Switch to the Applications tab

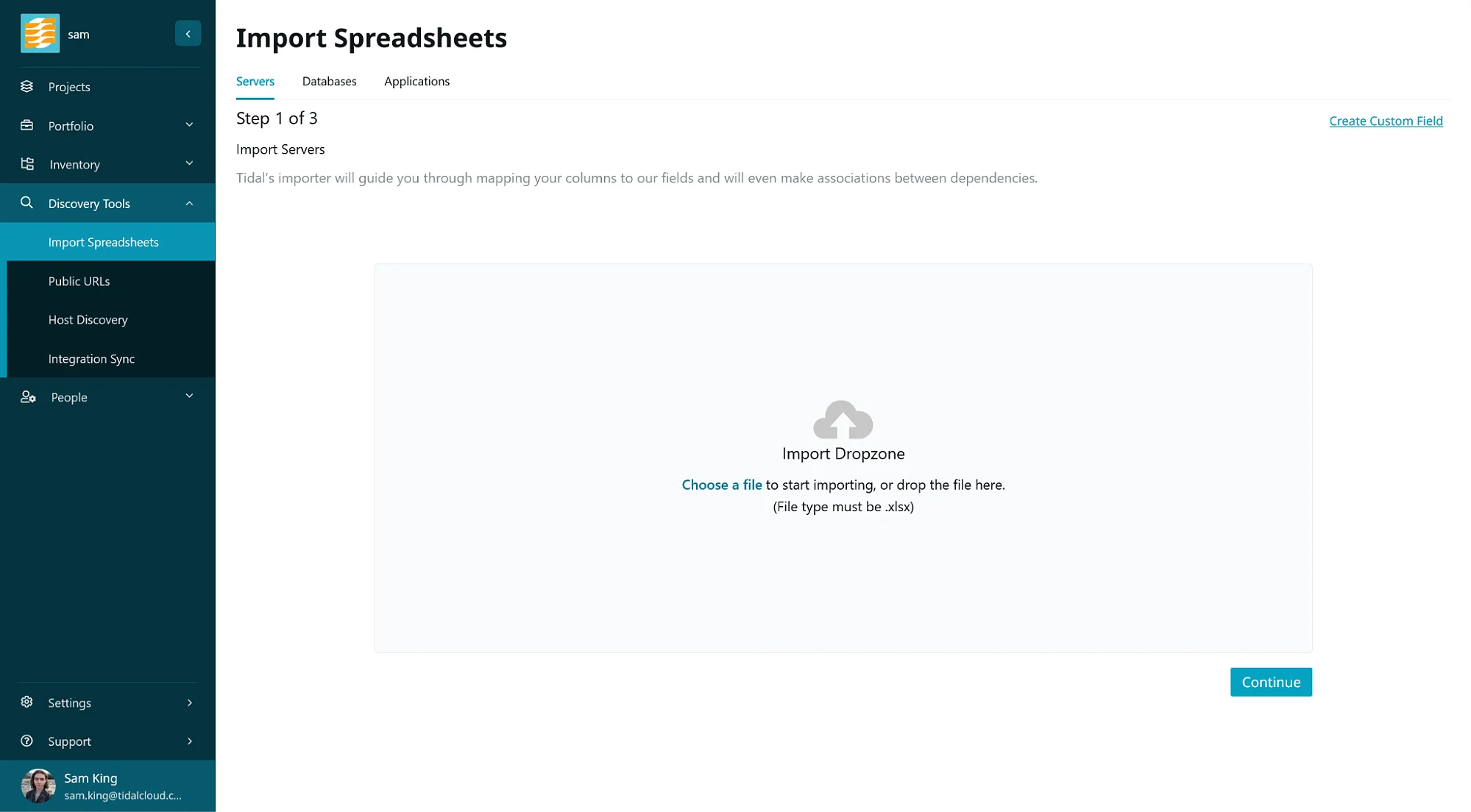tap(417, 81)
